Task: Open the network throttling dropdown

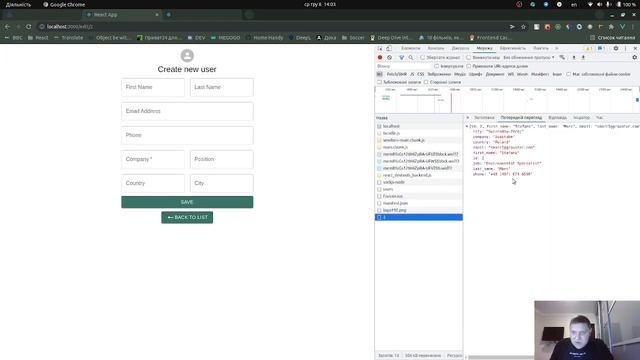Action: click(x=529, y=58)
